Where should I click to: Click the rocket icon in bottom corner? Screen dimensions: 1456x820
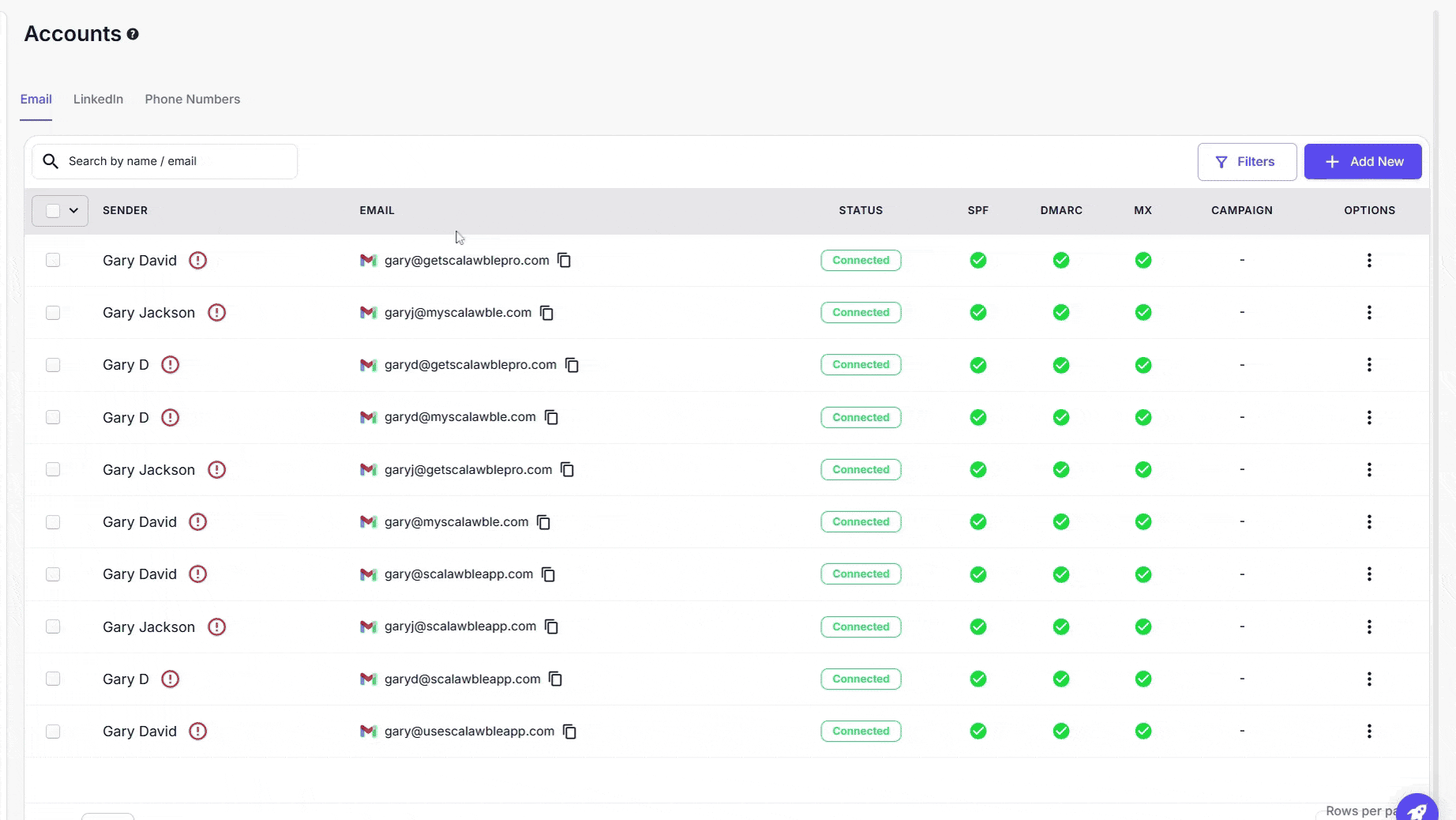point(1417,811)
